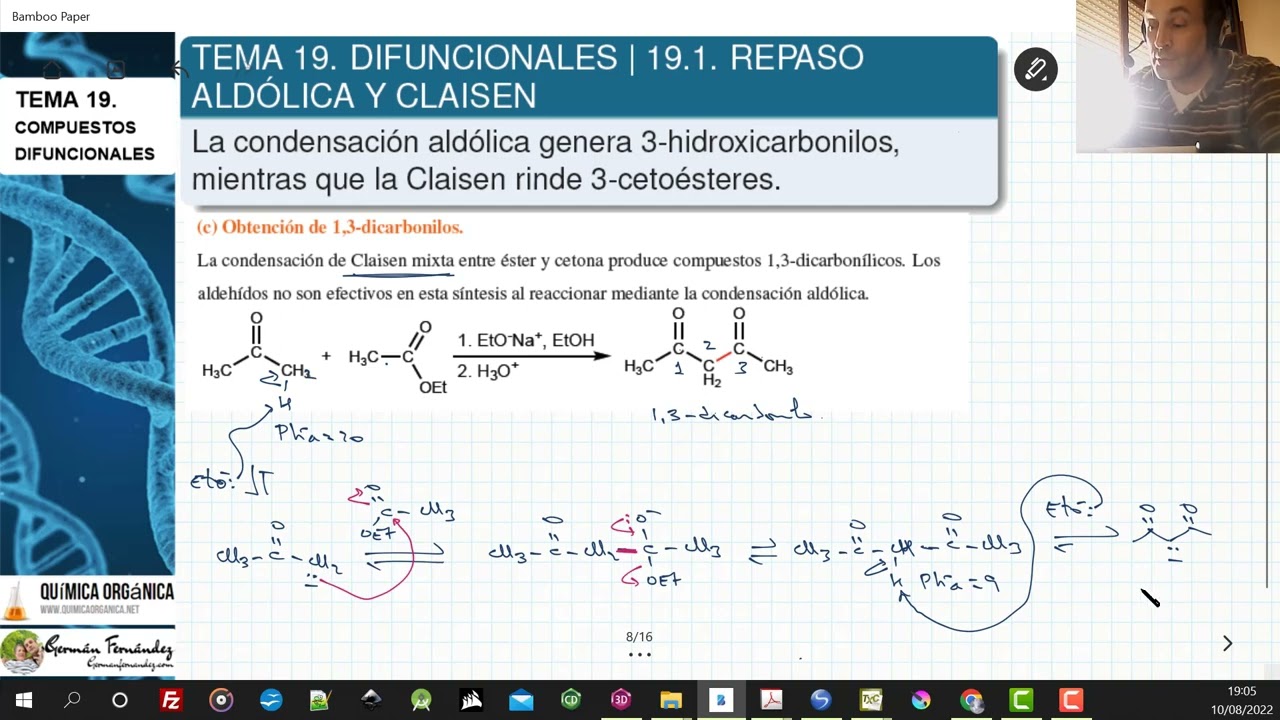Open the Corsair sails app in taskbar
Screen dimensions: 1280x720
point(471,700)
